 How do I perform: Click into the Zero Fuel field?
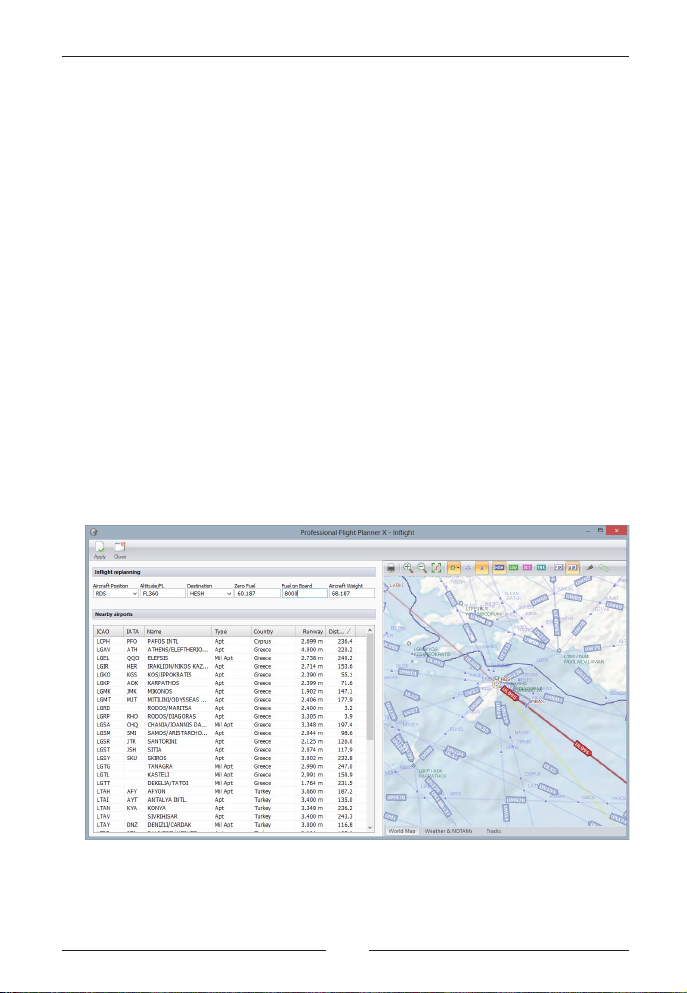click(x=256, y=594)
